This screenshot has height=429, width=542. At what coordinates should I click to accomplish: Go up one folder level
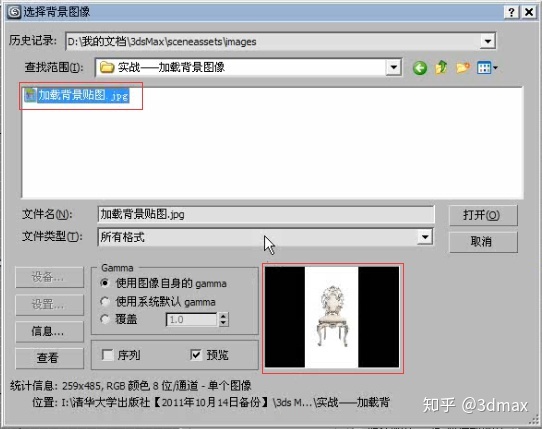click(441, 67)
